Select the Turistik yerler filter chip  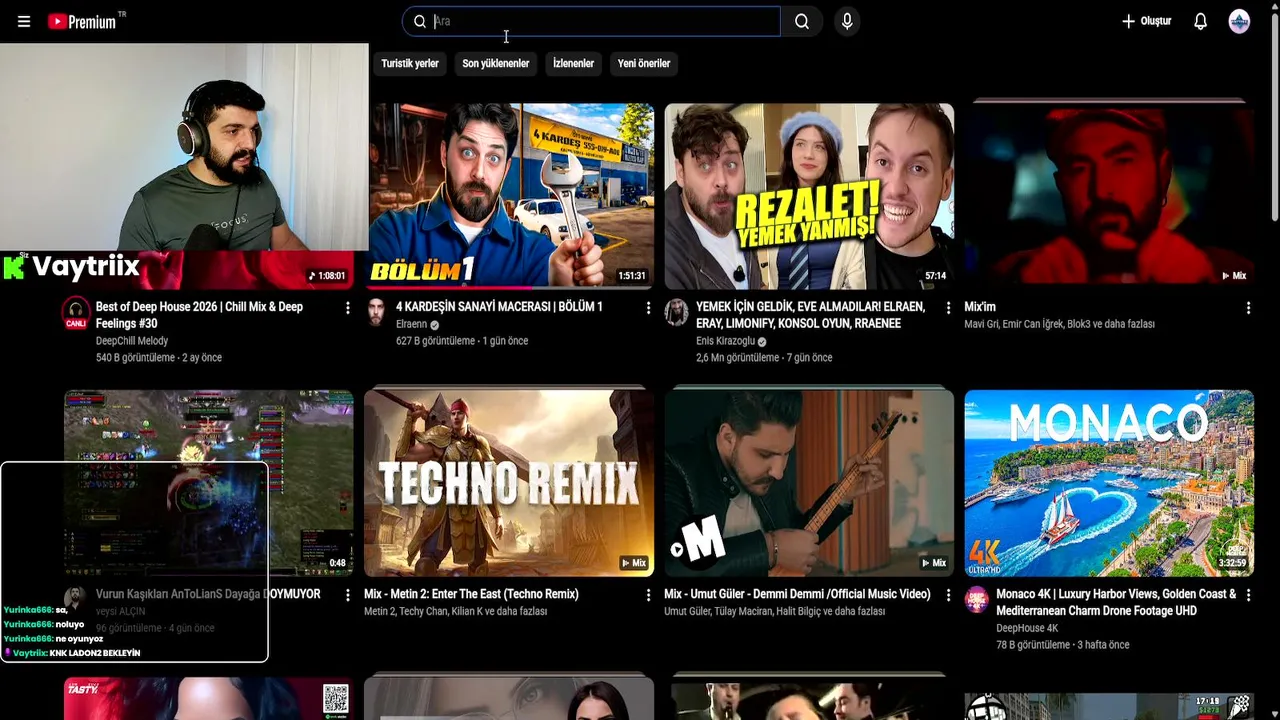[x=410, y=63]
